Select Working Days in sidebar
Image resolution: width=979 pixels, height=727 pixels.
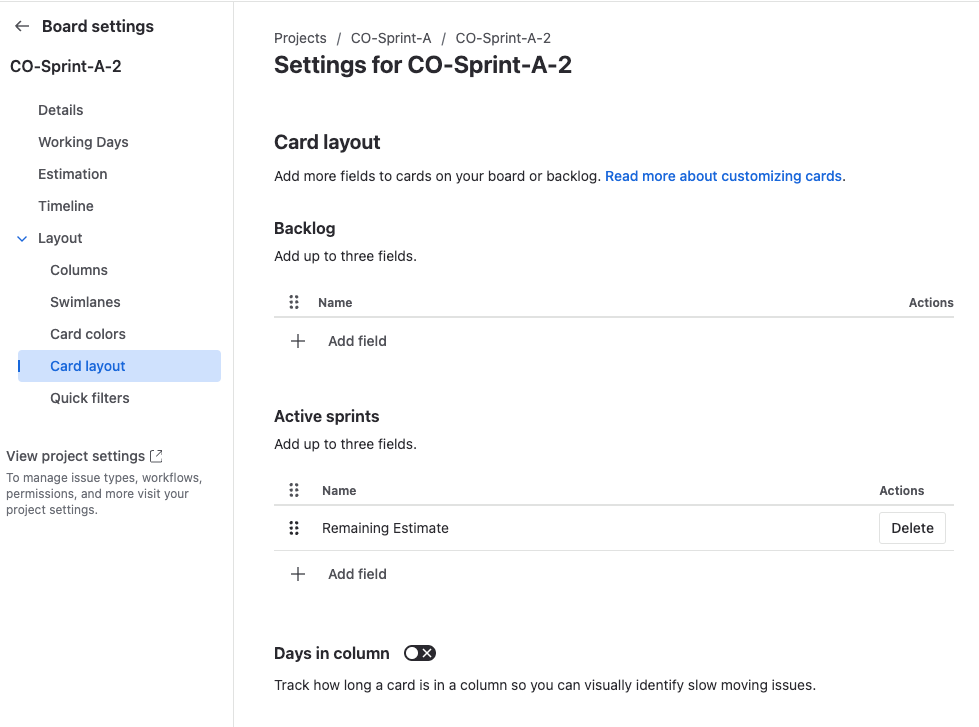[83, 142]
